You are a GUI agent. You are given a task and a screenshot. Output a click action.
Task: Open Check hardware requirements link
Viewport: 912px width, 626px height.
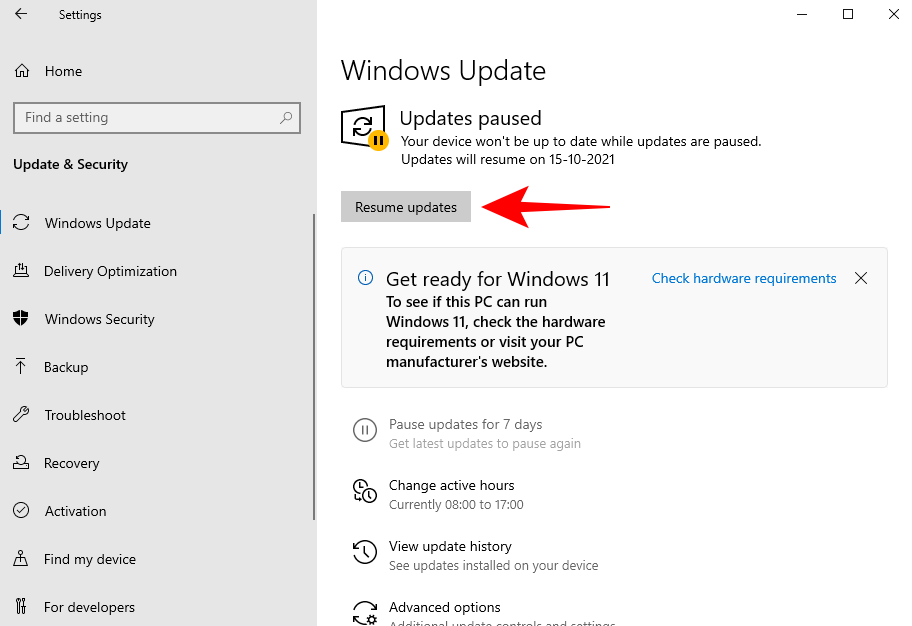(744, 279)
